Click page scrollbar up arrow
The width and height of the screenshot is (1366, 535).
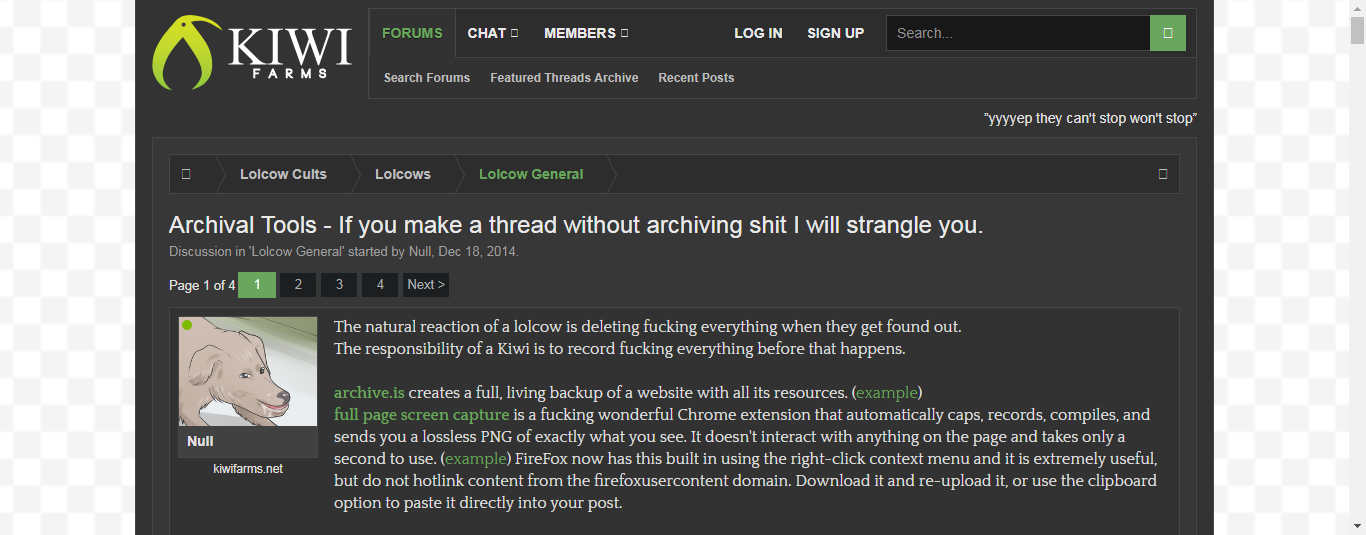[x=1357, y=8]
